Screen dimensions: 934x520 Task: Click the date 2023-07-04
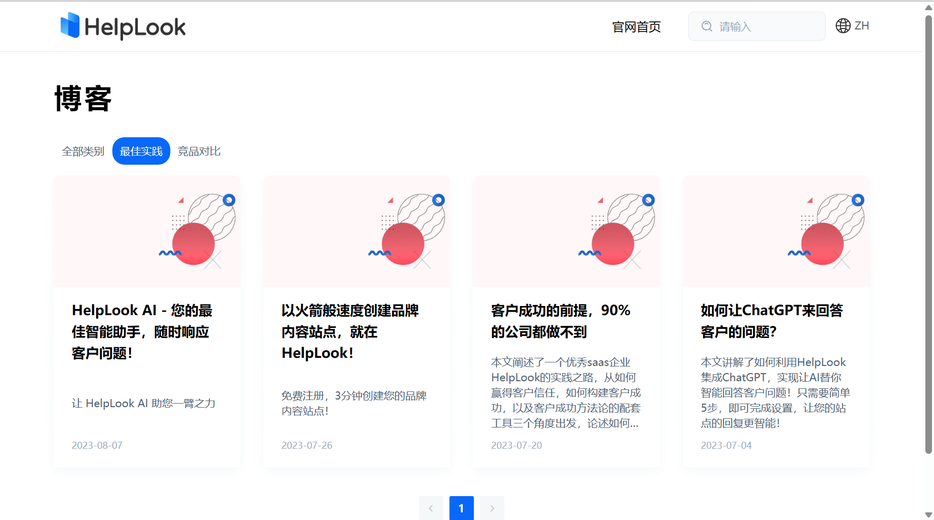726,446
